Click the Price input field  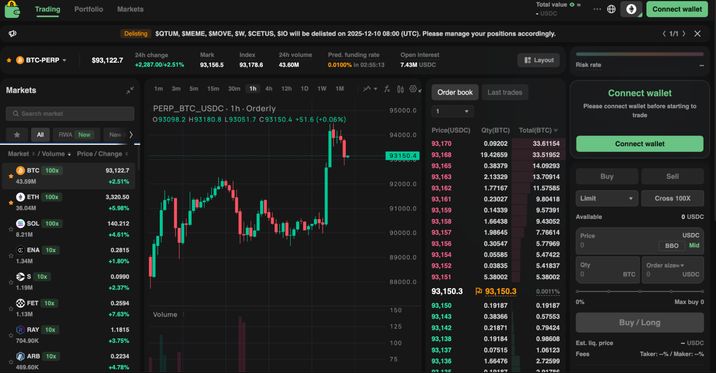click(639, 241)
